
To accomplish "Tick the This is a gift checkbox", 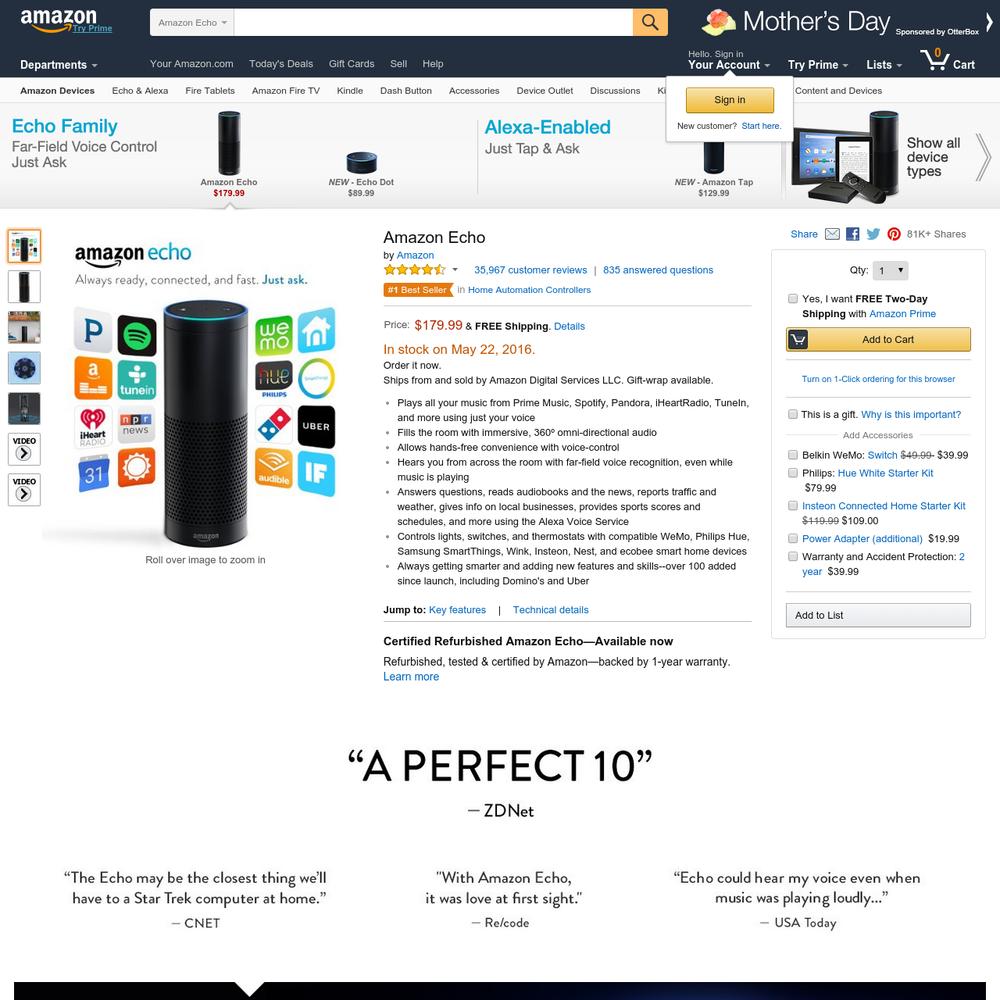I will pyautogui.click(x=793, y=414).
